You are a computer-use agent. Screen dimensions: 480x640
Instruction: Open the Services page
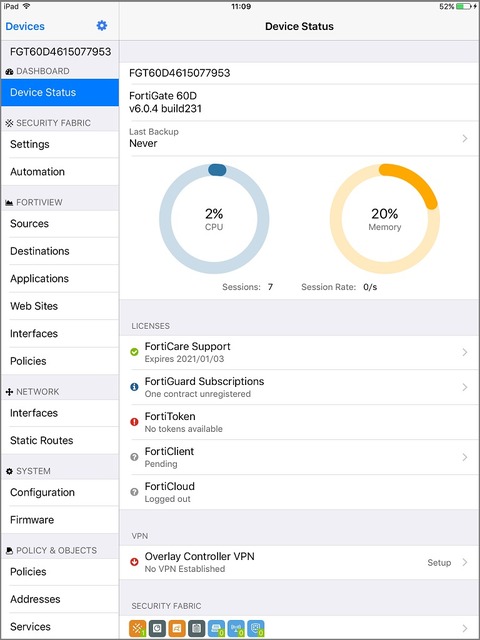pos(60,626)
